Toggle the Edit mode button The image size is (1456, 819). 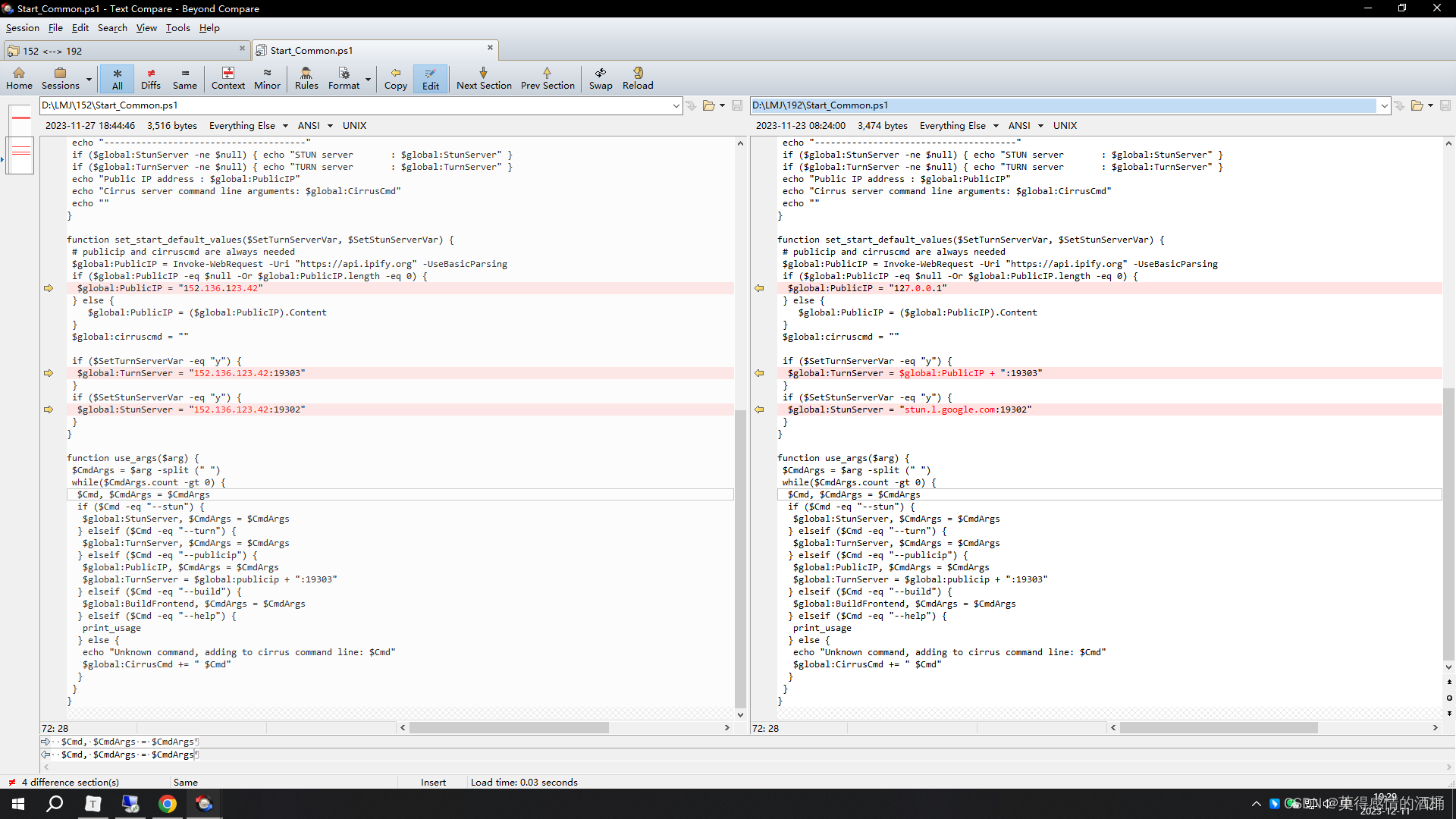(430, 78)
